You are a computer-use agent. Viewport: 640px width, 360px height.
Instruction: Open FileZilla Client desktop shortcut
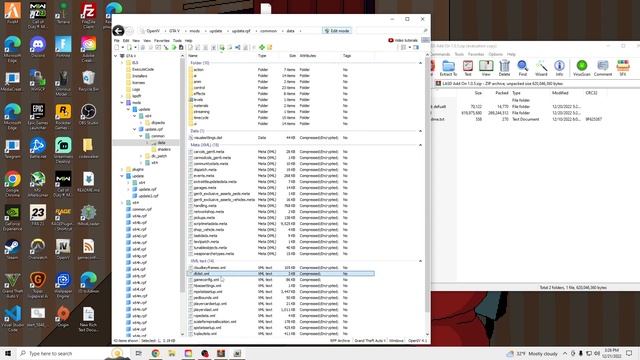pyautogui.click(x=88, y=16)
